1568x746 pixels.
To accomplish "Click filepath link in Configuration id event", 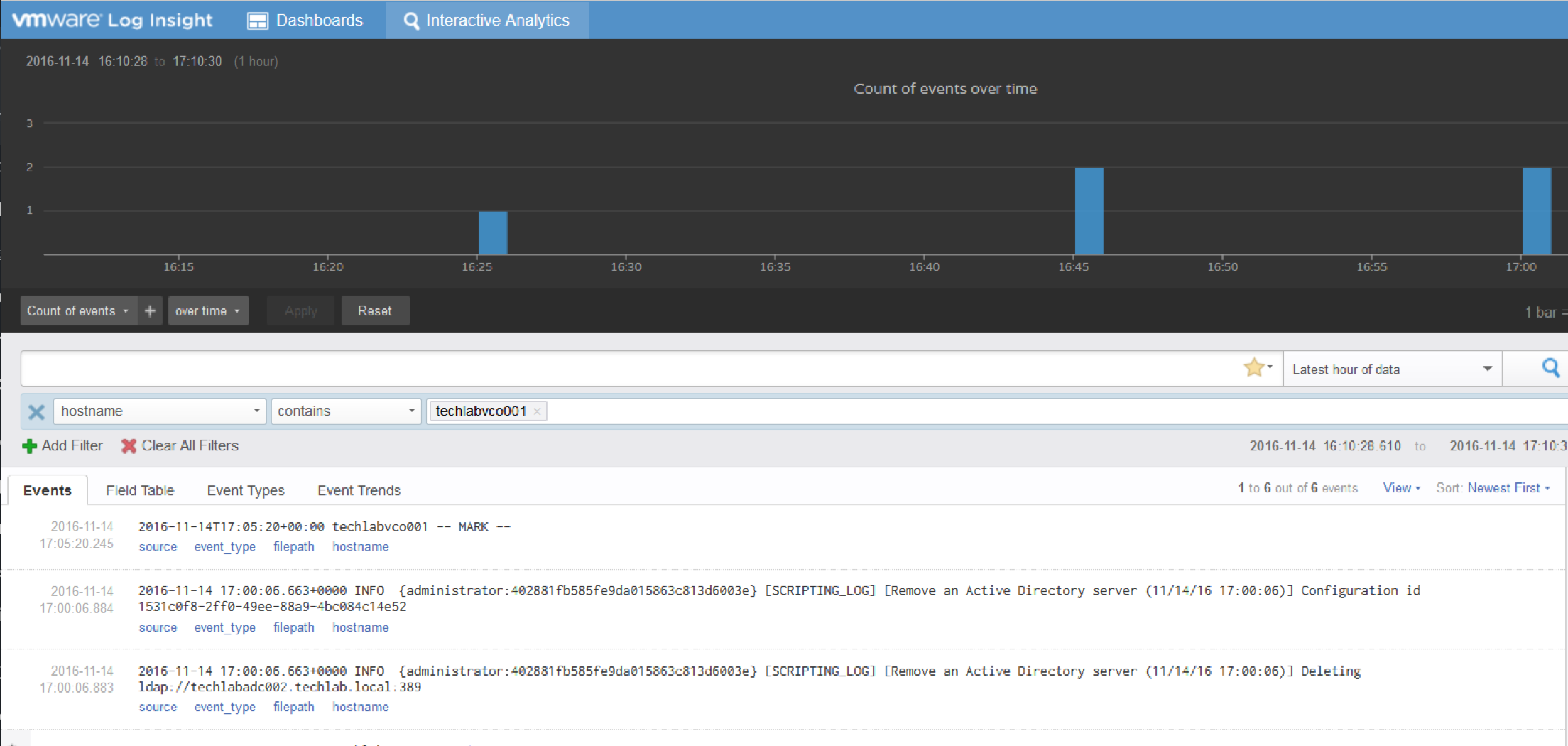I will [294, 627].
